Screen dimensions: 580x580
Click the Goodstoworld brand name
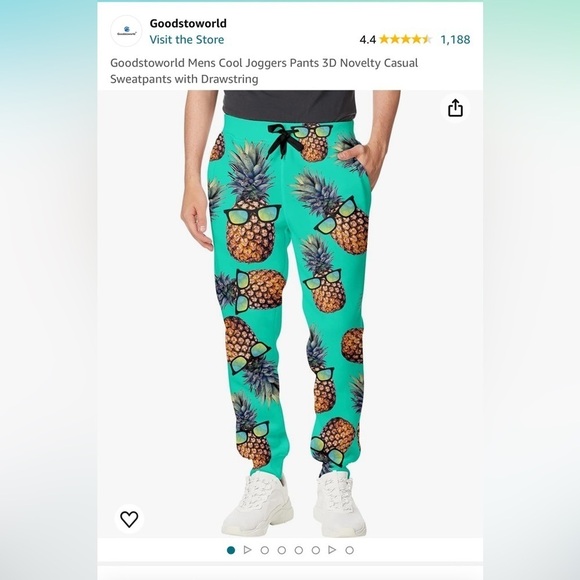click(188, 23)
